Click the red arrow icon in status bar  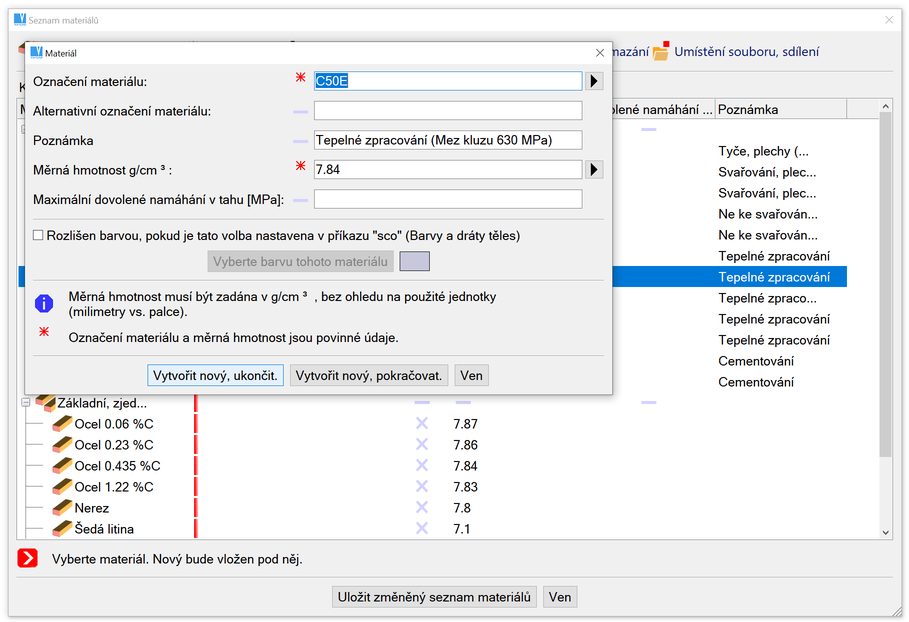pos(28,558)
